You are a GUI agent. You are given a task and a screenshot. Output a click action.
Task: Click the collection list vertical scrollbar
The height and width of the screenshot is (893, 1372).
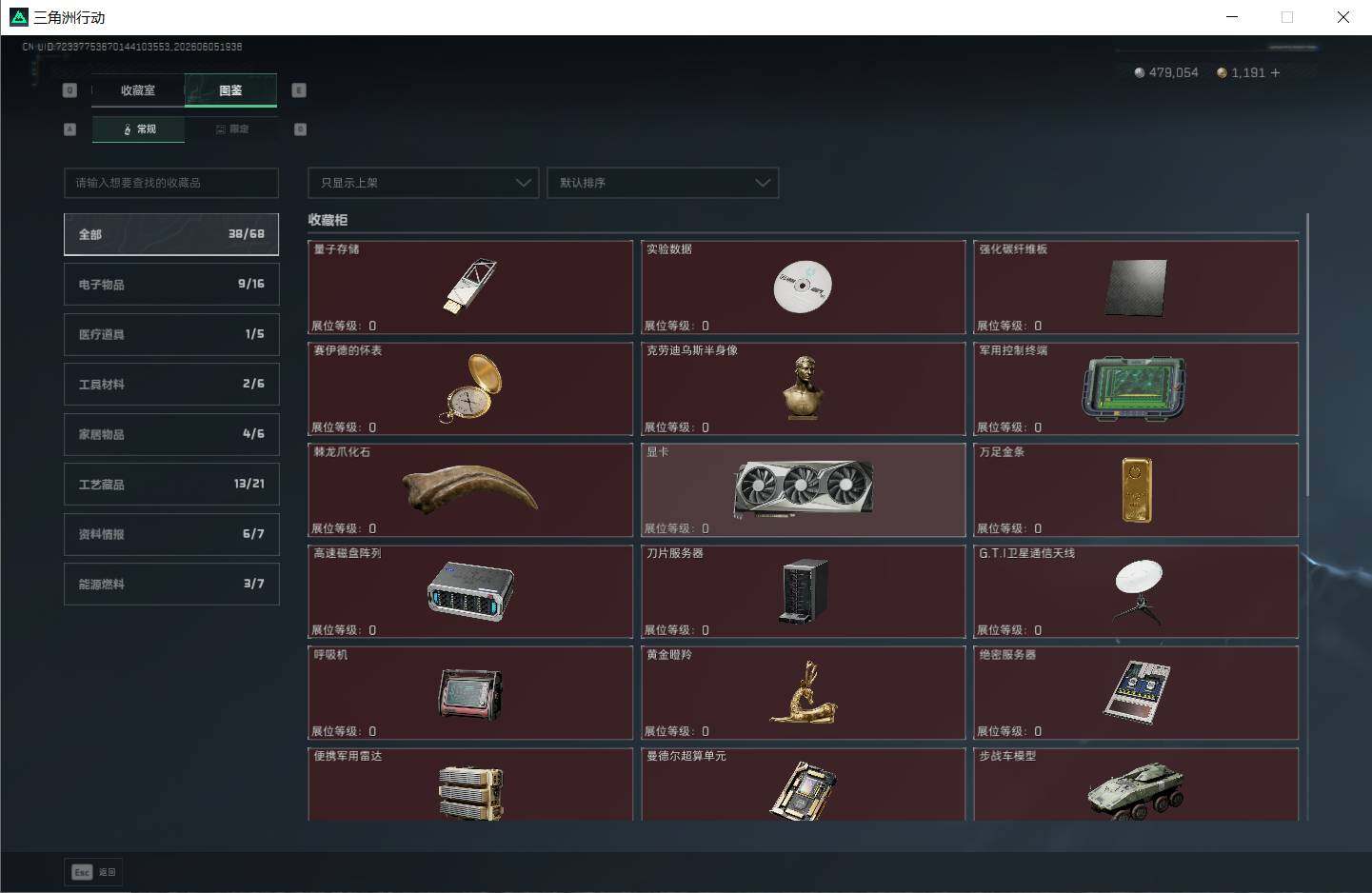coord(1307,354)
